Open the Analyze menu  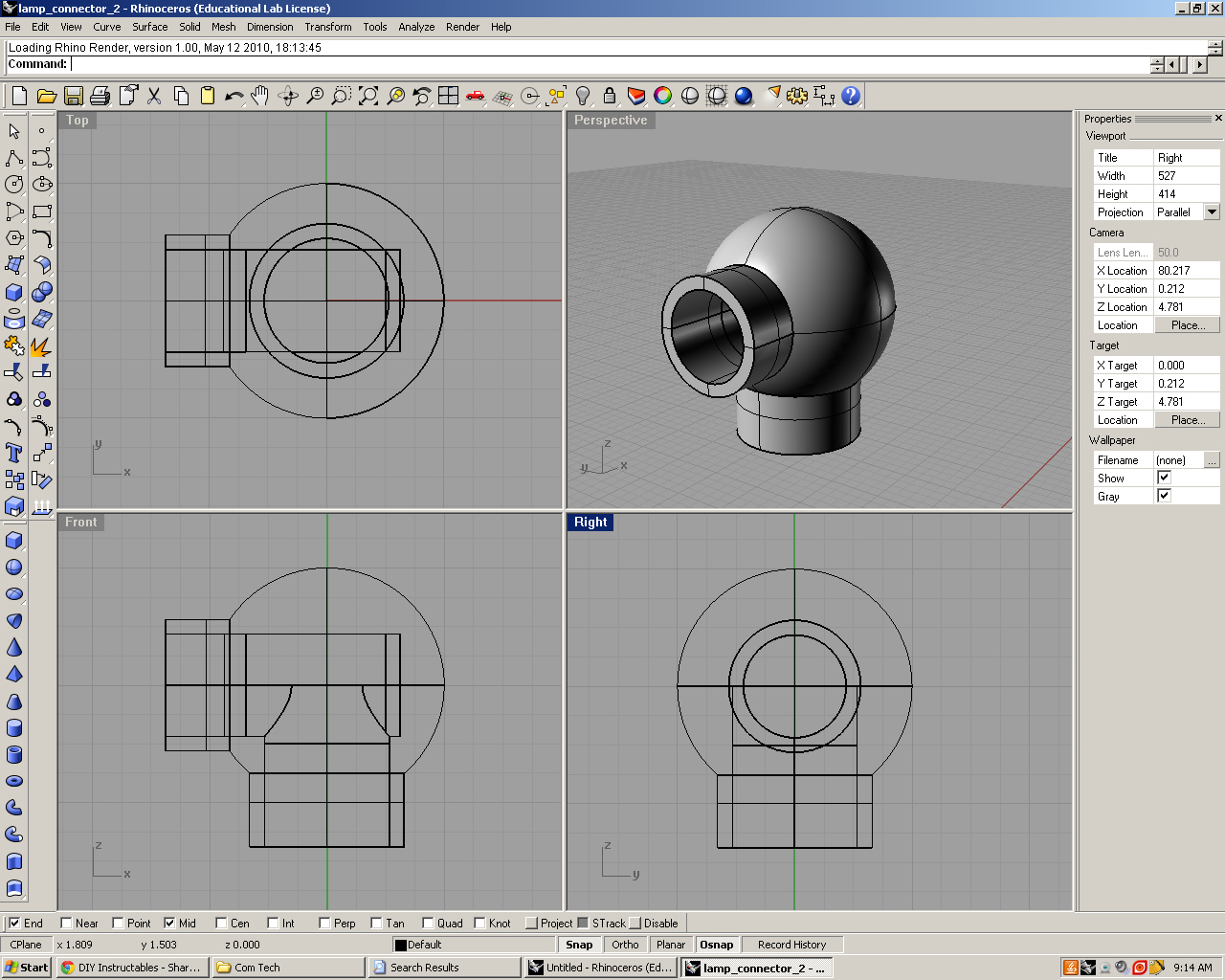point(416,27)
